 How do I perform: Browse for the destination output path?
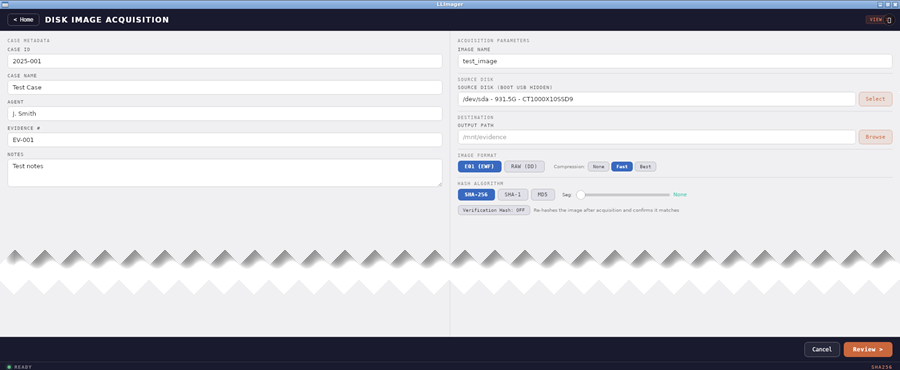pos(875,137)
